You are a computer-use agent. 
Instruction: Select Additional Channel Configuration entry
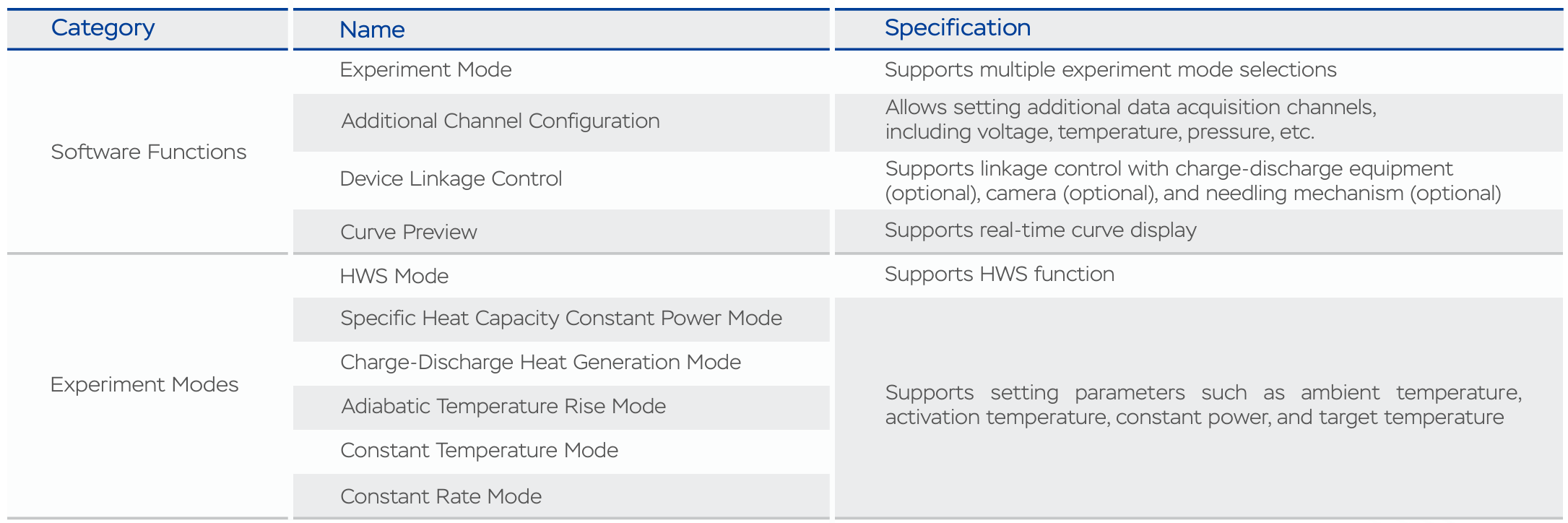[501, 121]
